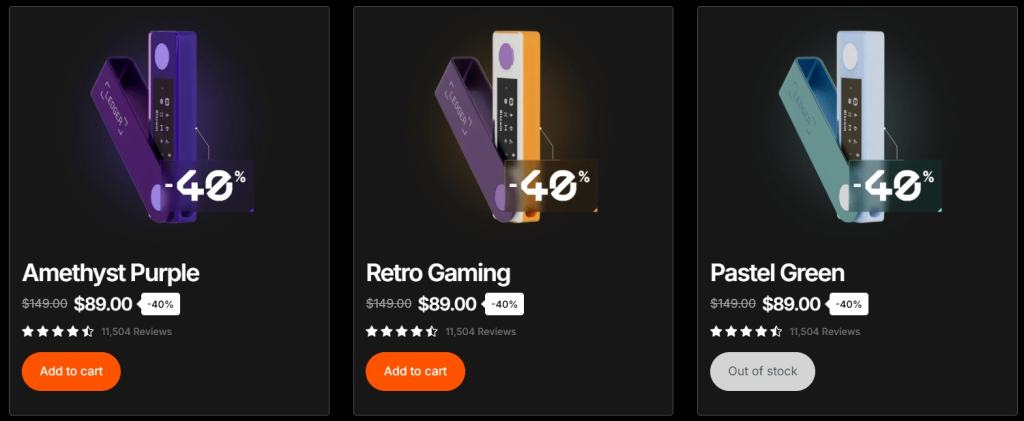Click Retro Gaming star rating
The width and height of the screenshot is (1024, 421).
point(402,331)
